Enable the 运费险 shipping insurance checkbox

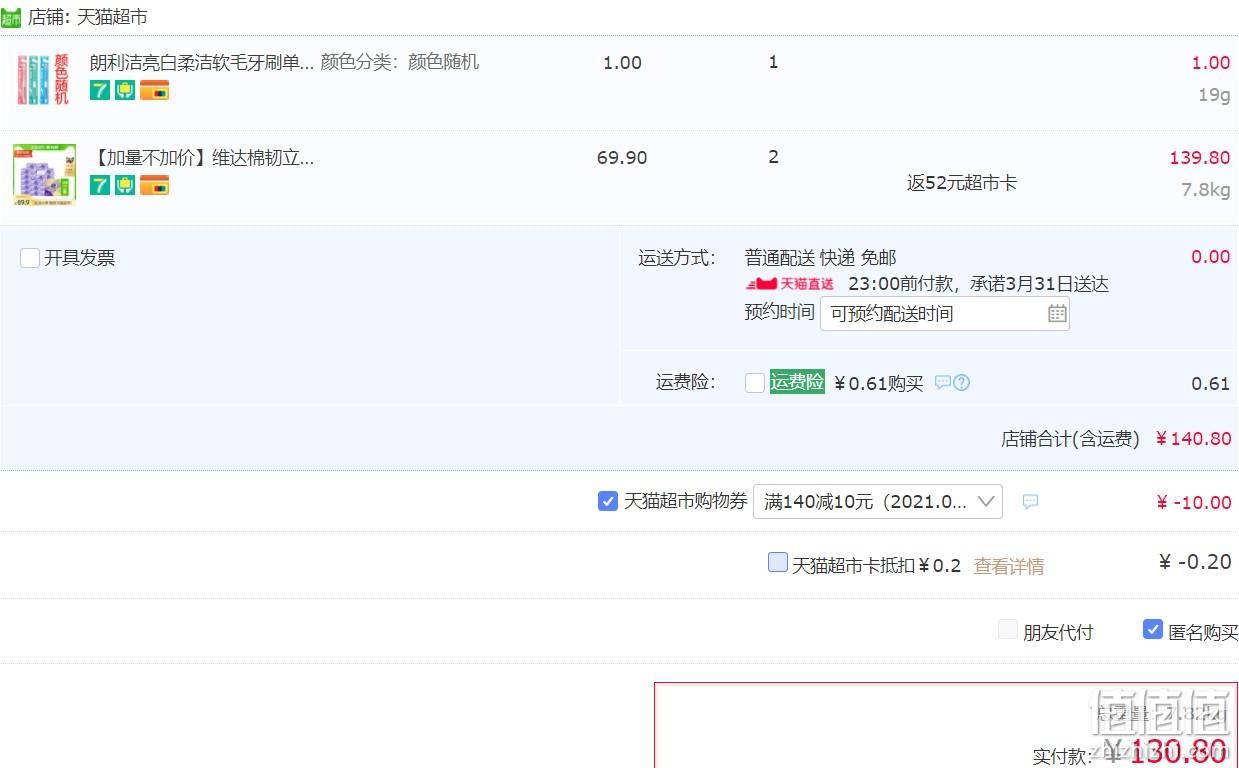pyautogui.click(x=755, y=383)
